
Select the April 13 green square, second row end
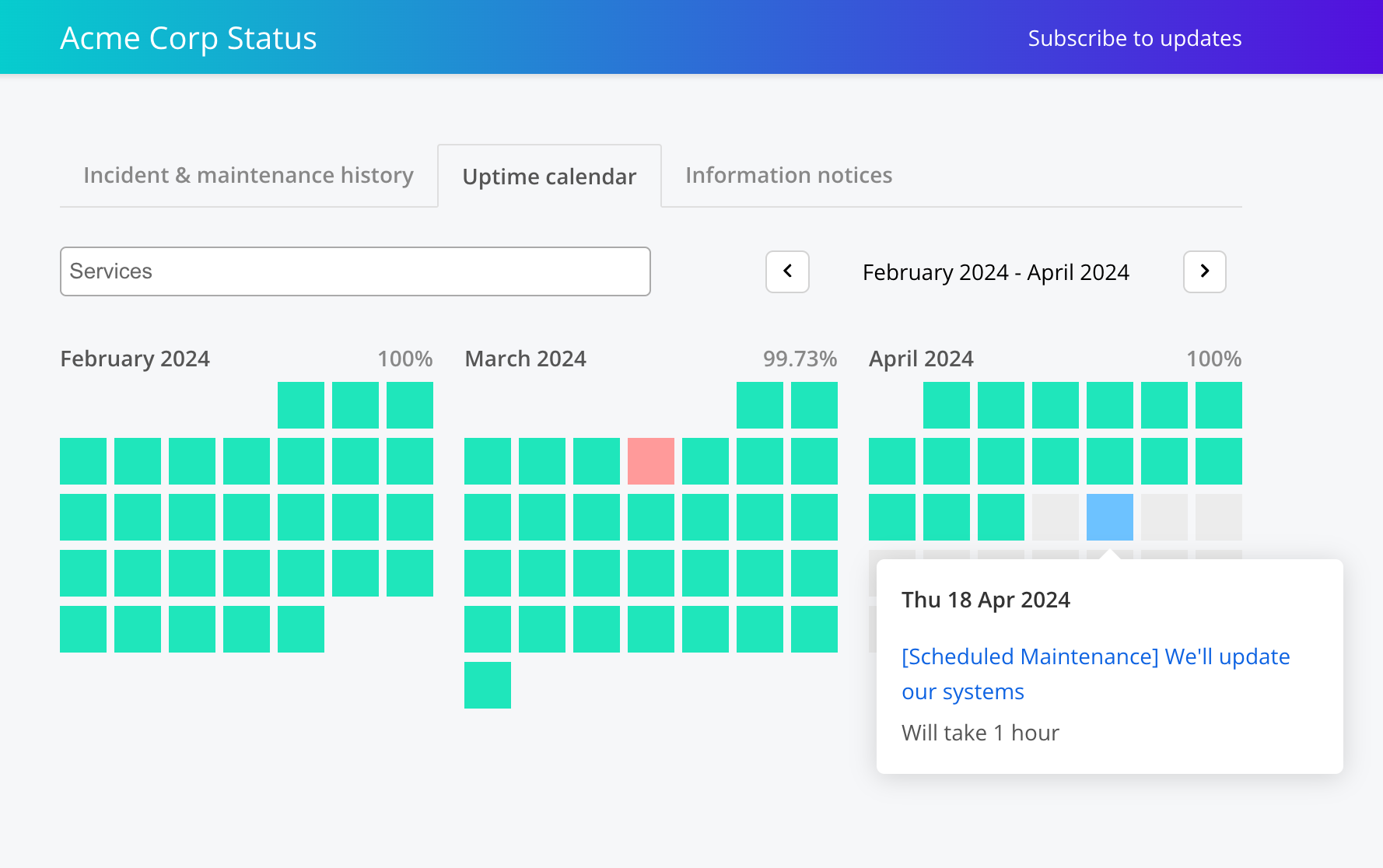[x=1219, y=461]
